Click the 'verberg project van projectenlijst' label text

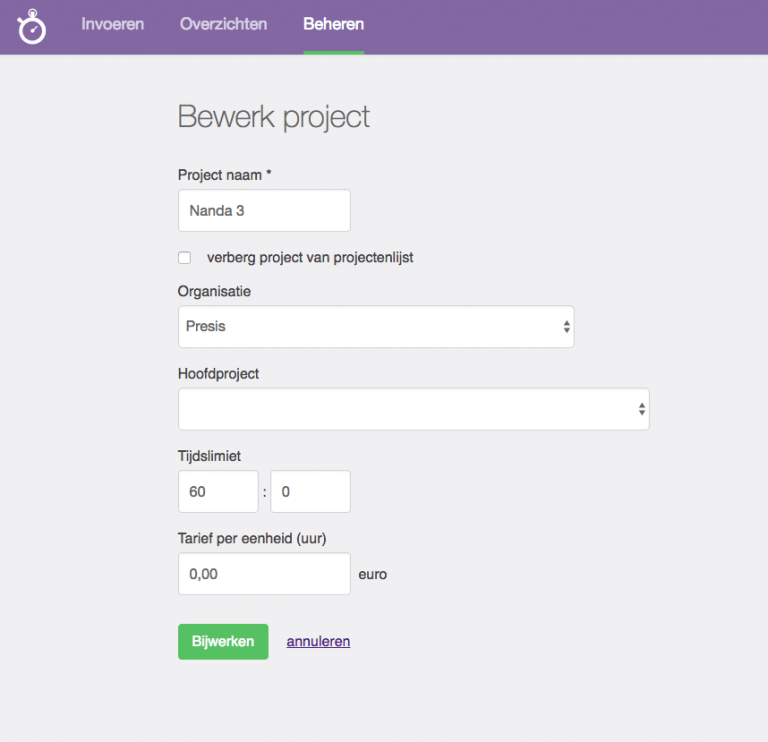(310, 258)
